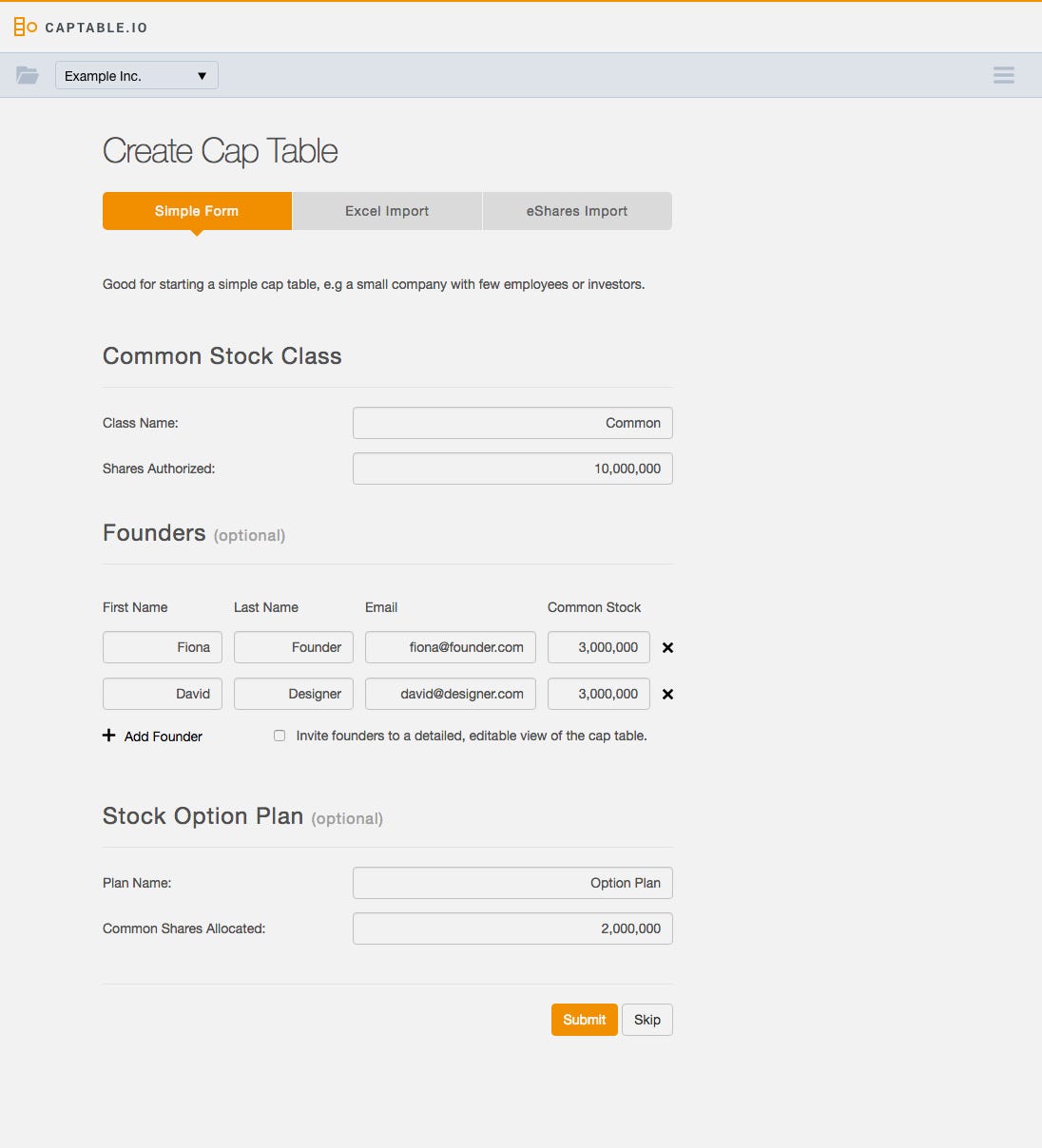Click the plus icon to add founder
Viewport: 1042px width, 1148px height.
point(109,736)
